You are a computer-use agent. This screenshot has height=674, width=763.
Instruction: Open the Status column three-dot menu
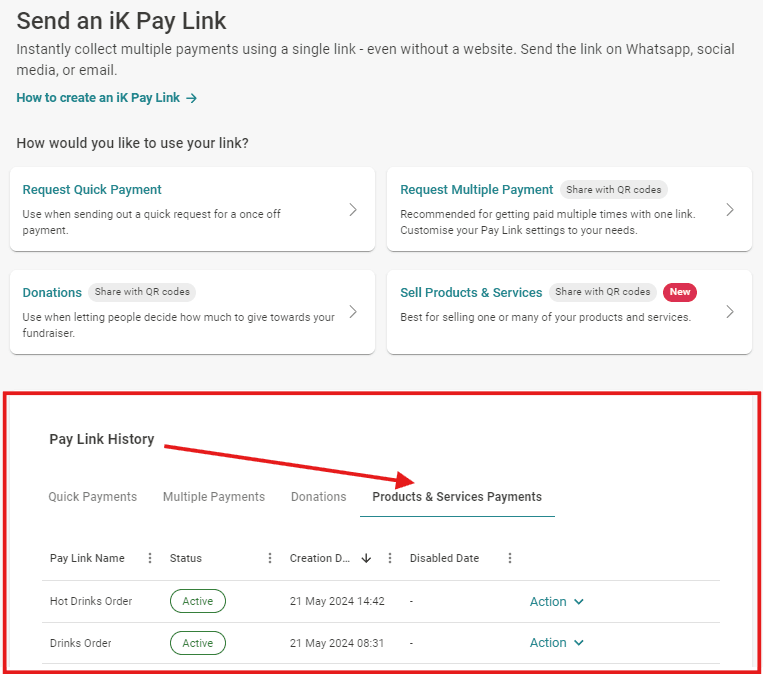[270, 558]
